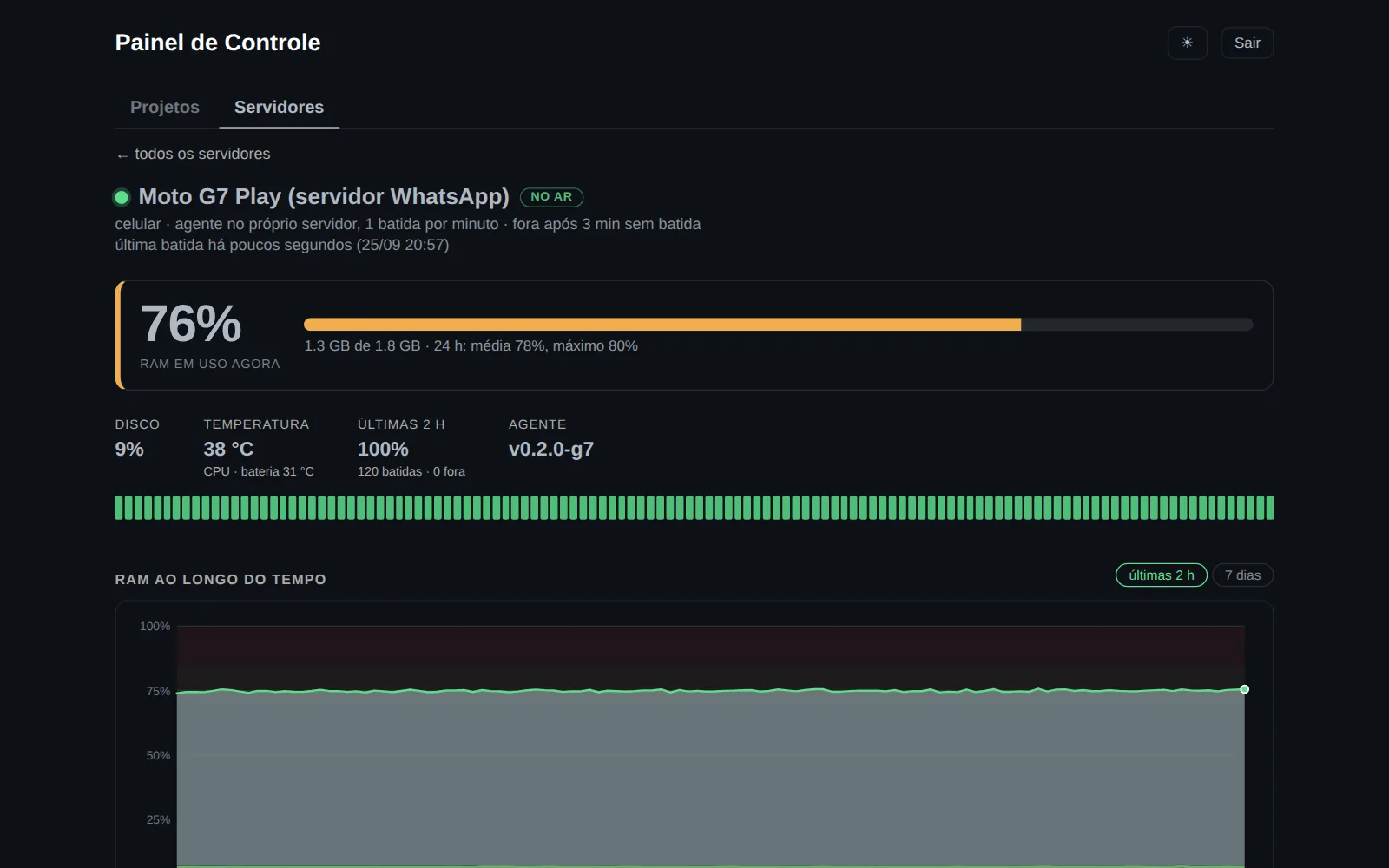The width and height of the screenshot is (1389, 868).
Task: Select the Servidores tab
Action: pos(279,107)
